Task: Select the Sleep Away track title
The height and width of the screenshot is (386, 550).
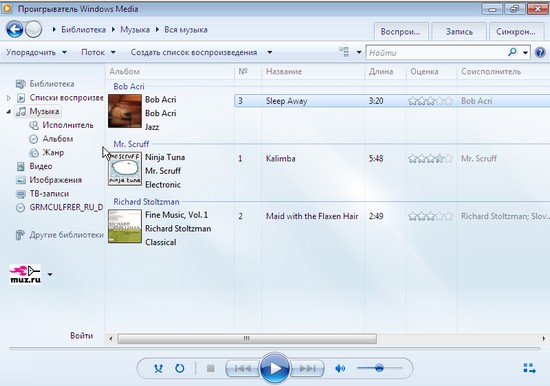Action: coord(286,101)
